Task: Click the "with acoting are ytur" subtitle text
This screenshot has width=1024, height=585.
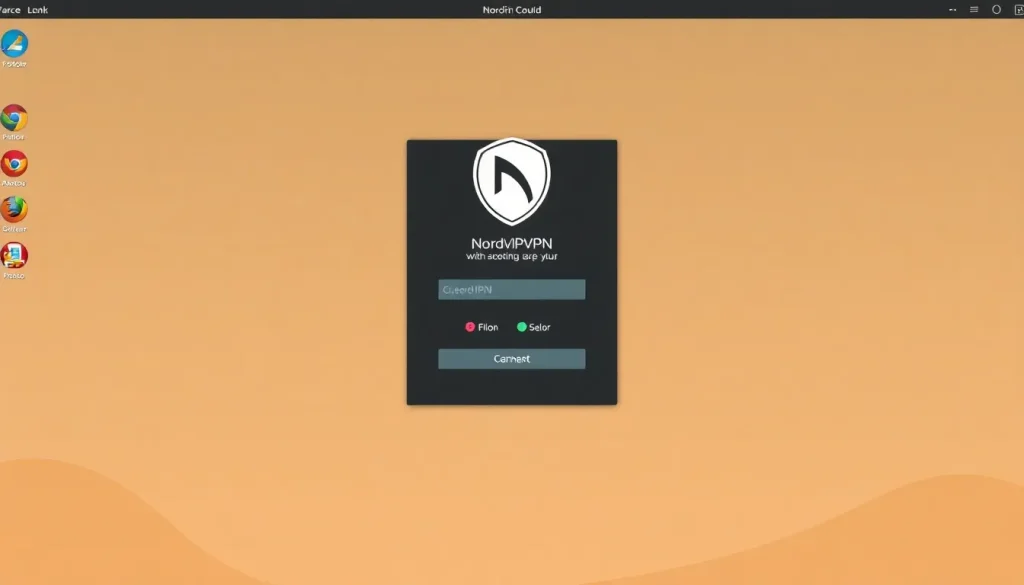Action: [512, 257]
